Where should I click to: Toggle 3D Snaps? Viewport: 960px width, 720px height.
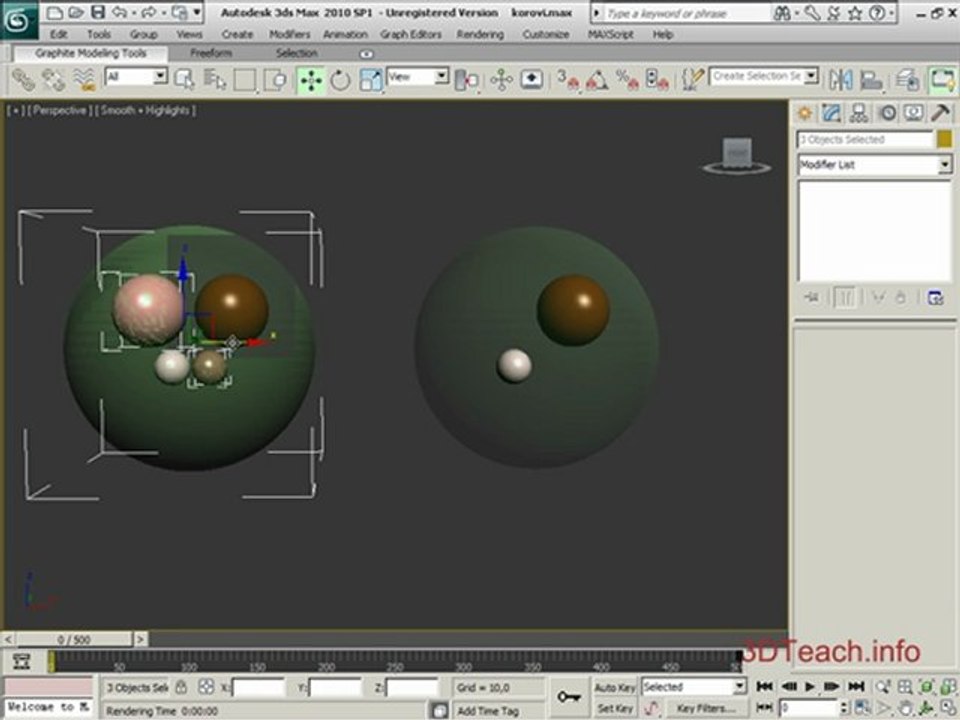568,80
